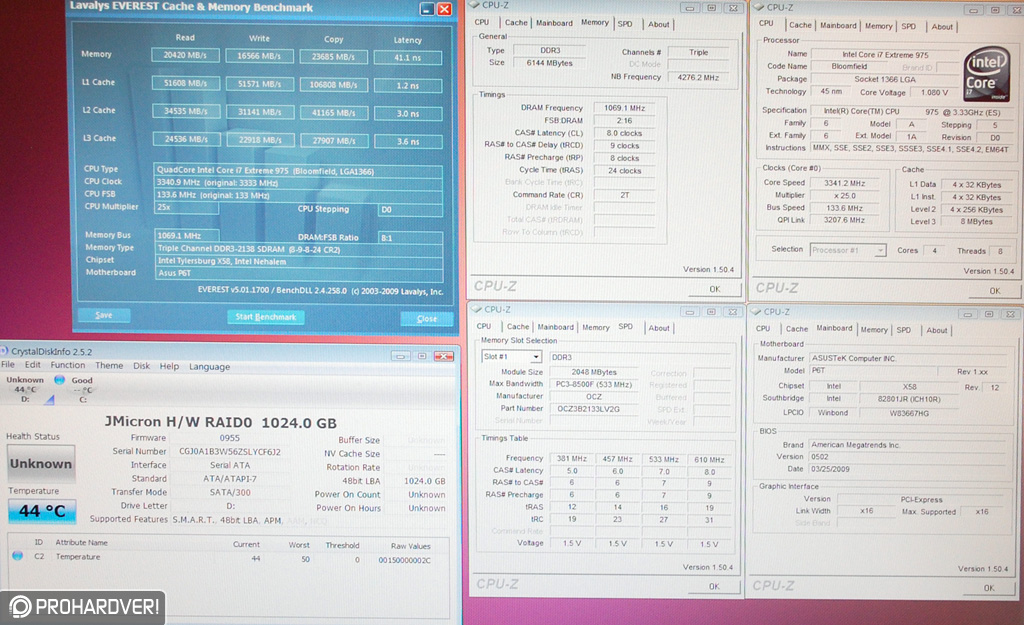
Task: Click NB Frequency value 4276.2 MHz
Action: [698, 77]
